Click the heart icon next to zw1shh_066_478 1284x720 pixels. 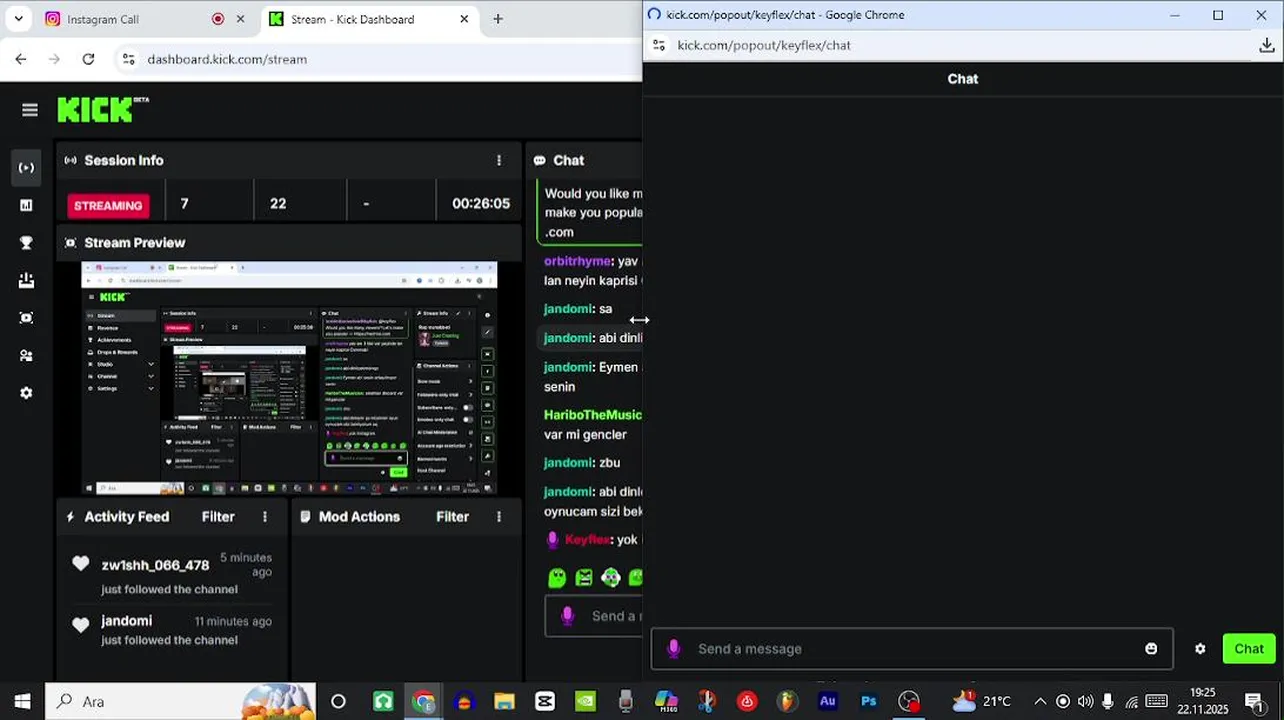[x=81, y=564]
